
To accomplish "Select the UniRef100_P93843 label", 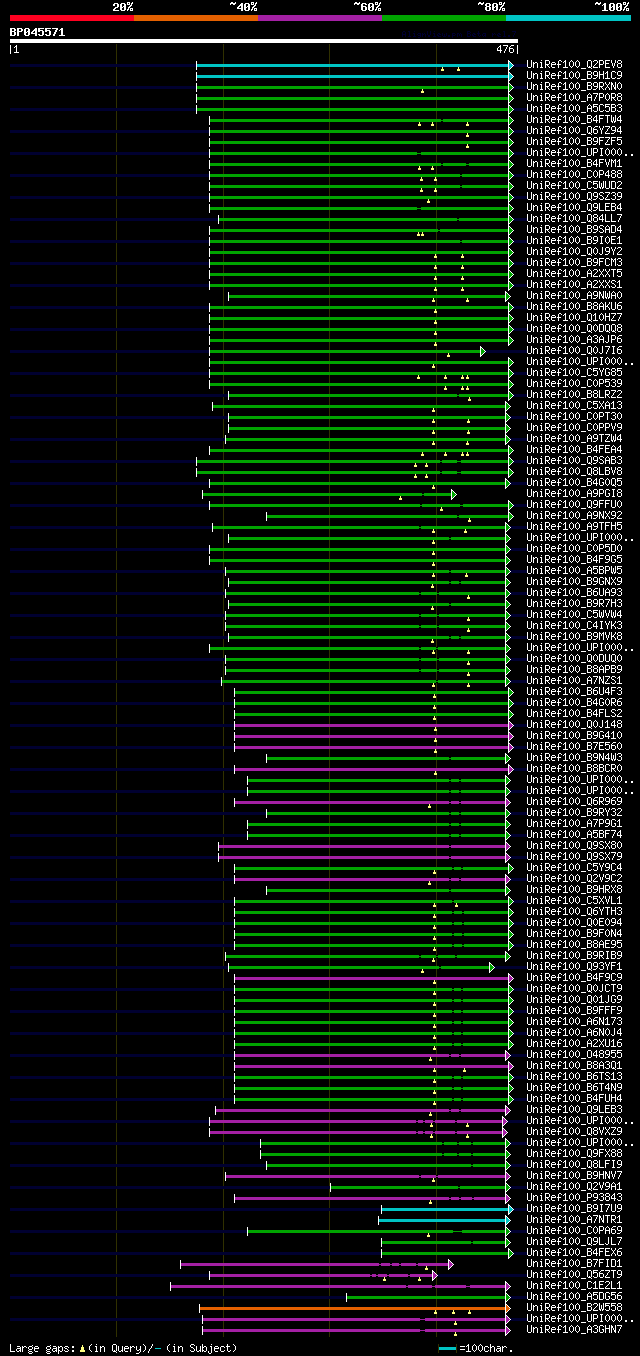I will click(x=574, y=1197).
